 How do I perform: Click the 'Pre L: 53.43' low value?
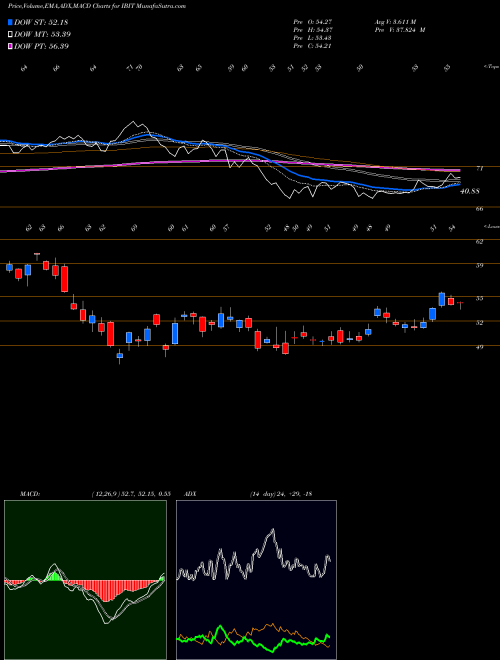point(313,38)
